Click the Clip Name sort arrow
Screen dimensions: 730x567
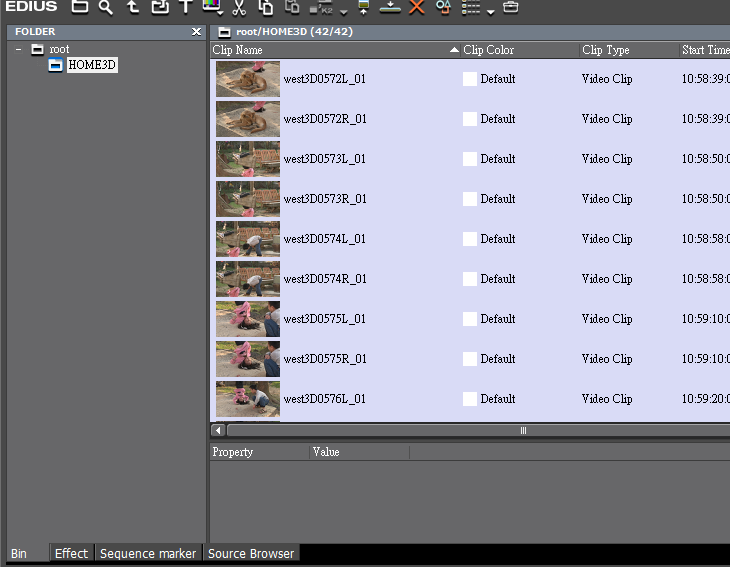click(x=454, y=50)
